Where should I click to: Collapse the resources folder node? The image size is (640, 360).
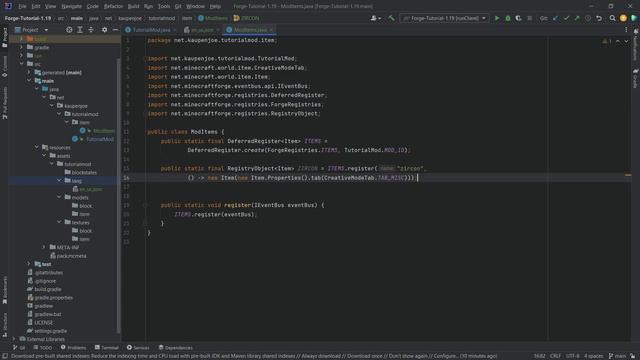36,147
